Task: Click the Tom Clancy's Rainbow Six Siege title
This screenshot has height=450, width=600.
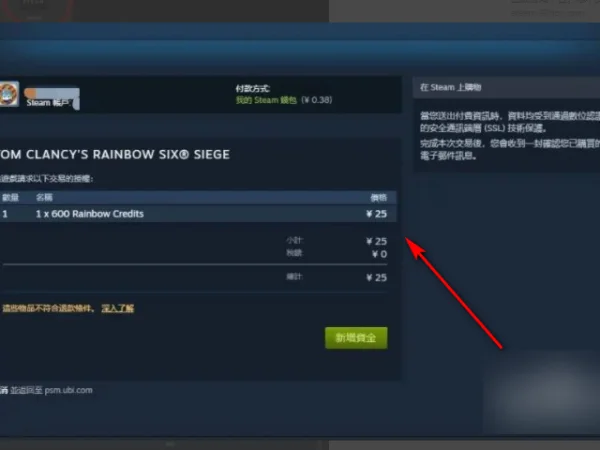Action: (115, 155)
